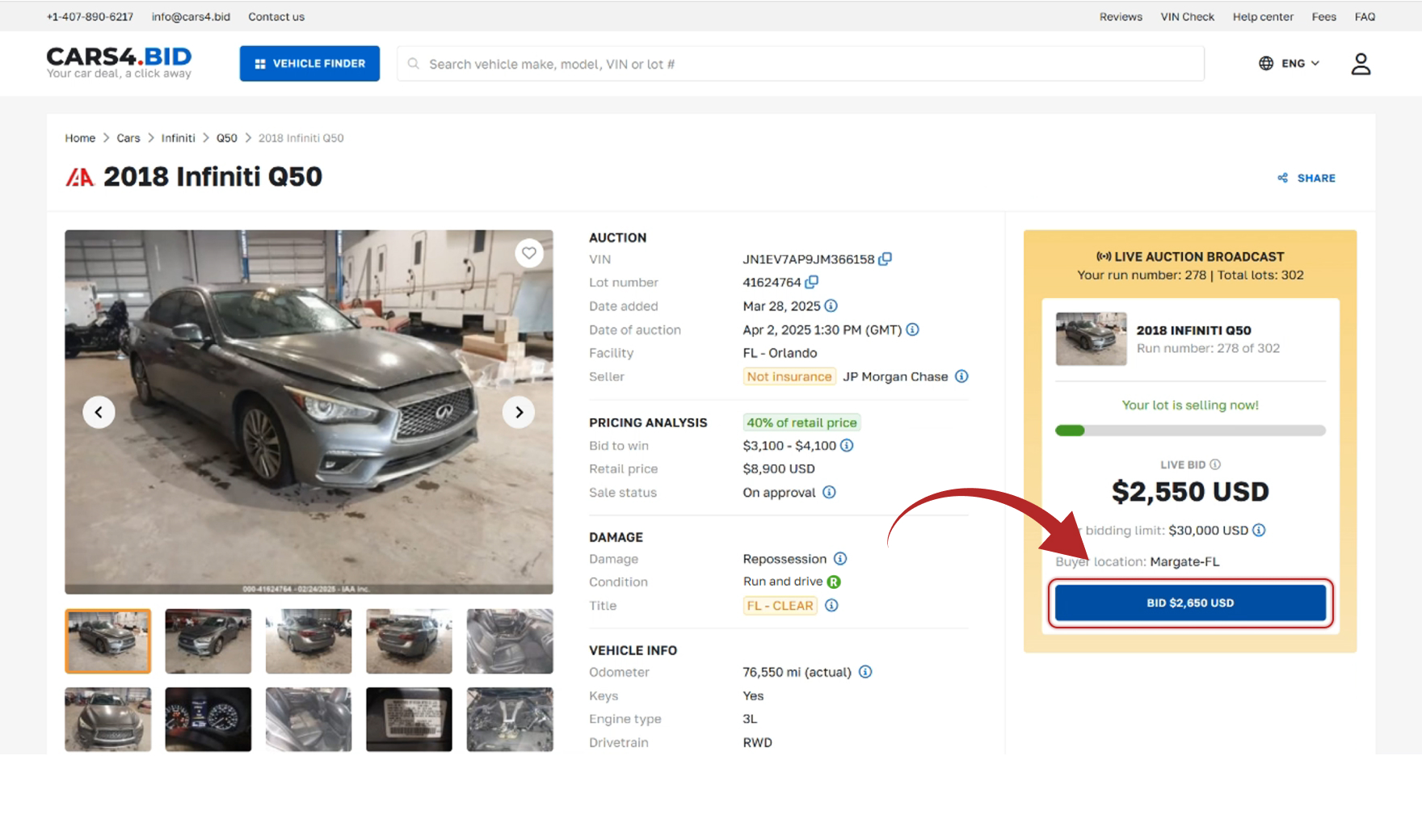
Task: Open the info icon beside odometer reading
Action: (865, 672)
